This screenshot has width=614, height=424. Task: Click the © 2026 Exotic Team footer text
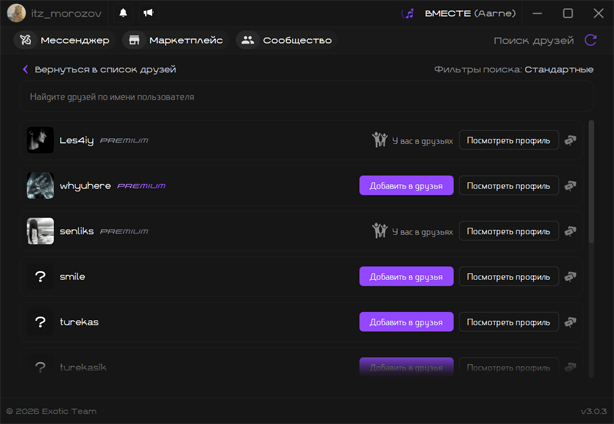51,411
